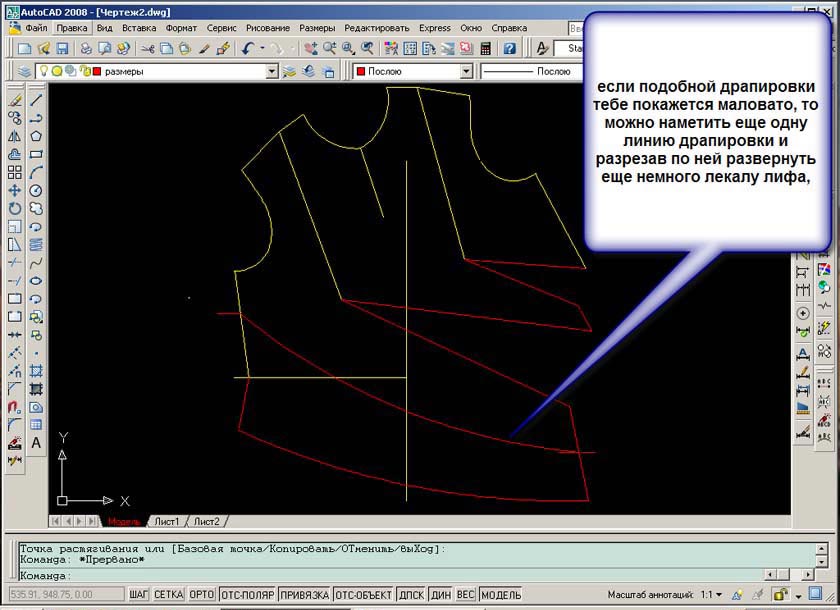
Task: Open the 'Послою' color dropdown
Action: click(465, 72)
